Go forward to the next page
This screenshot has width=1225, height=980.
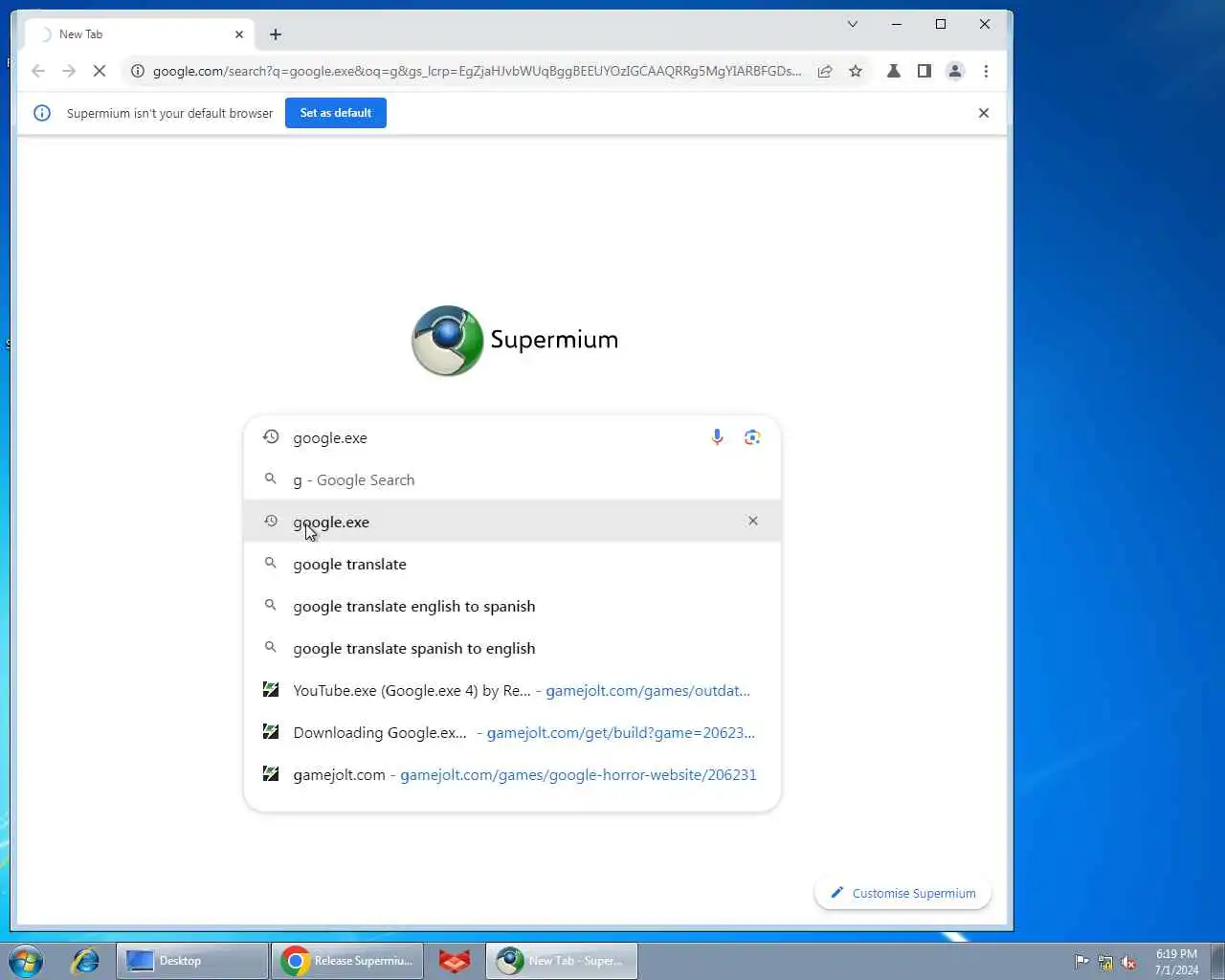point(69,71)
